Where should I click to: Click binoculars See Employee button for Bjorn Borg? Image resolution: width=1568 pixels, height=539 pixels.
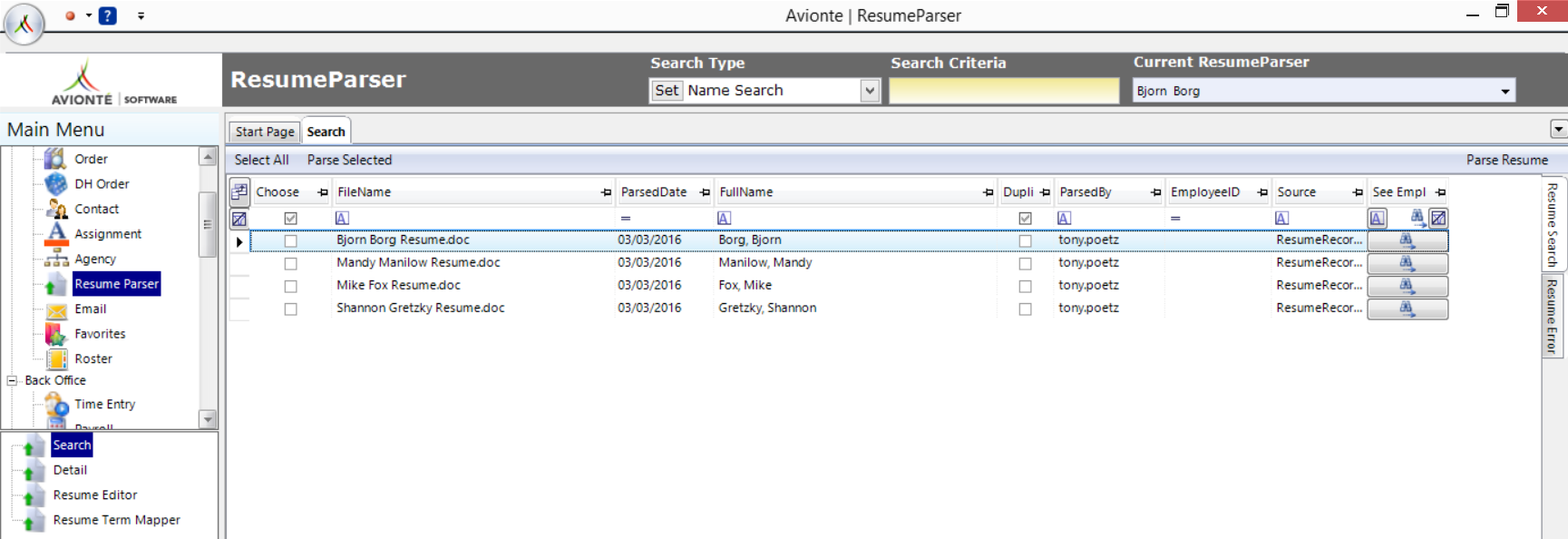click(1407, 240)
